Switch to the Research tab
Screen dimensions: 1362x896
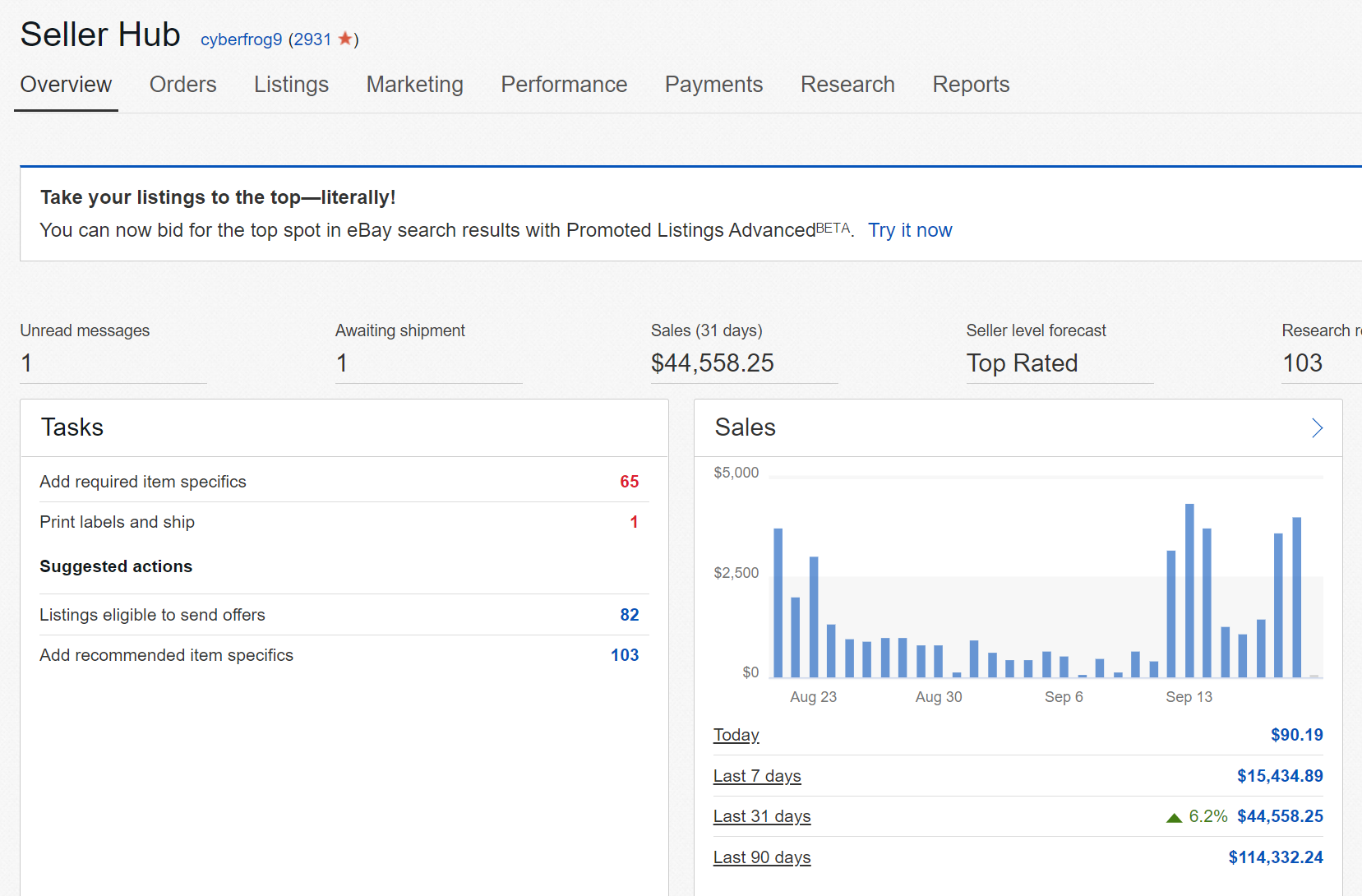[847, 85]
